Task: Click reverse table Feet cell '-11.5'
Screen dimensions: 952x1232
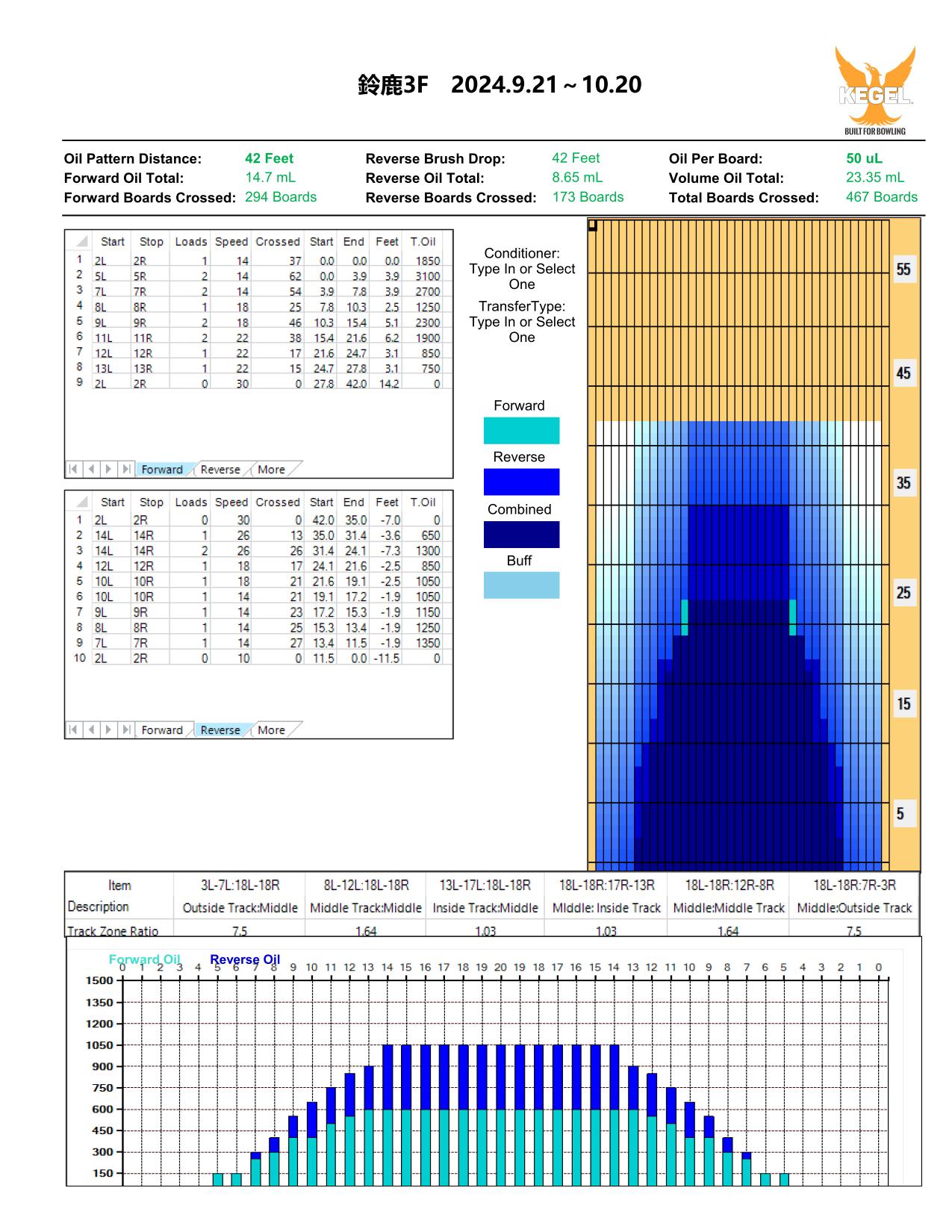Action: tap(387, 659)
